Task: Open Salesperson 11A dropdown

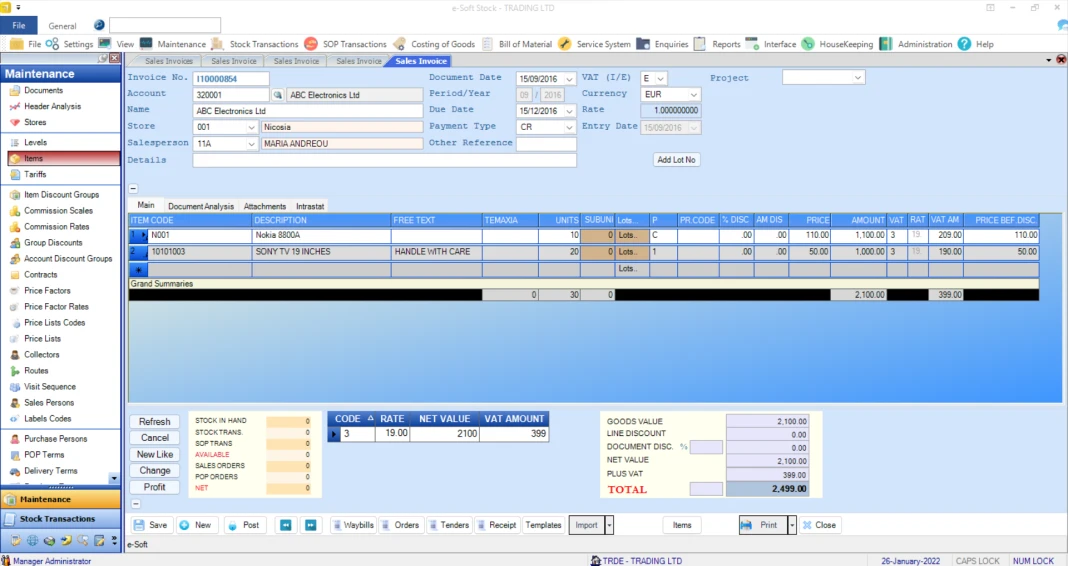Action: 251,144
